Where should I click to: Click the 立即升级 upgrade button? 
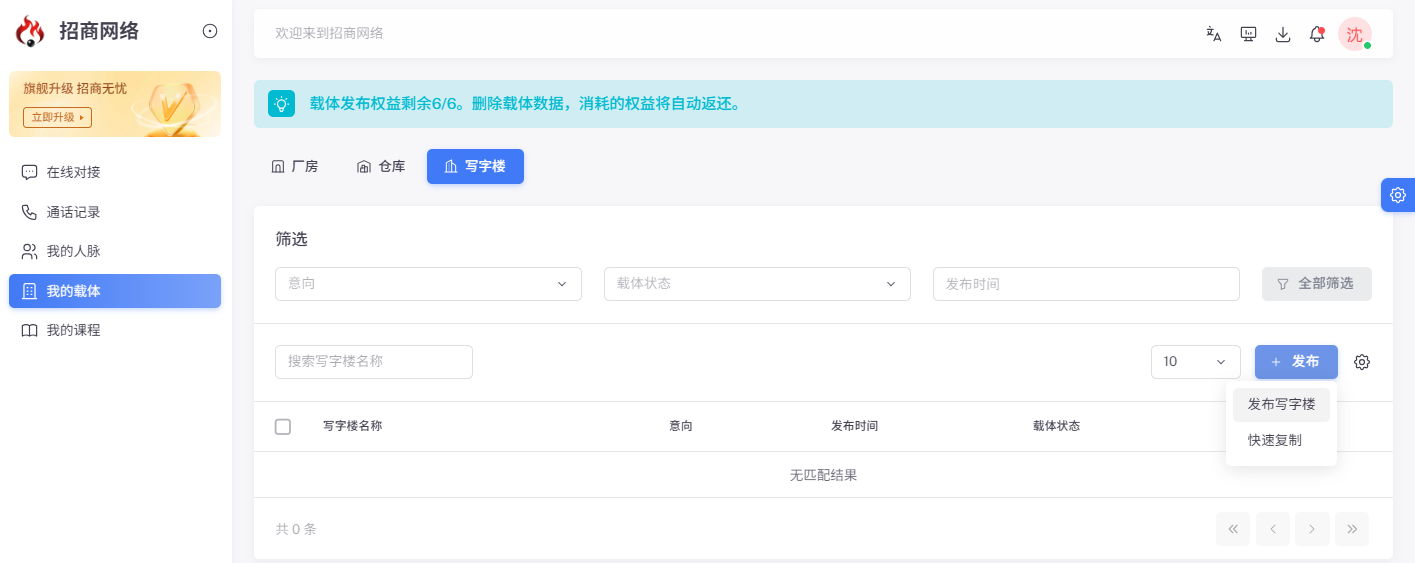[58, 118]
